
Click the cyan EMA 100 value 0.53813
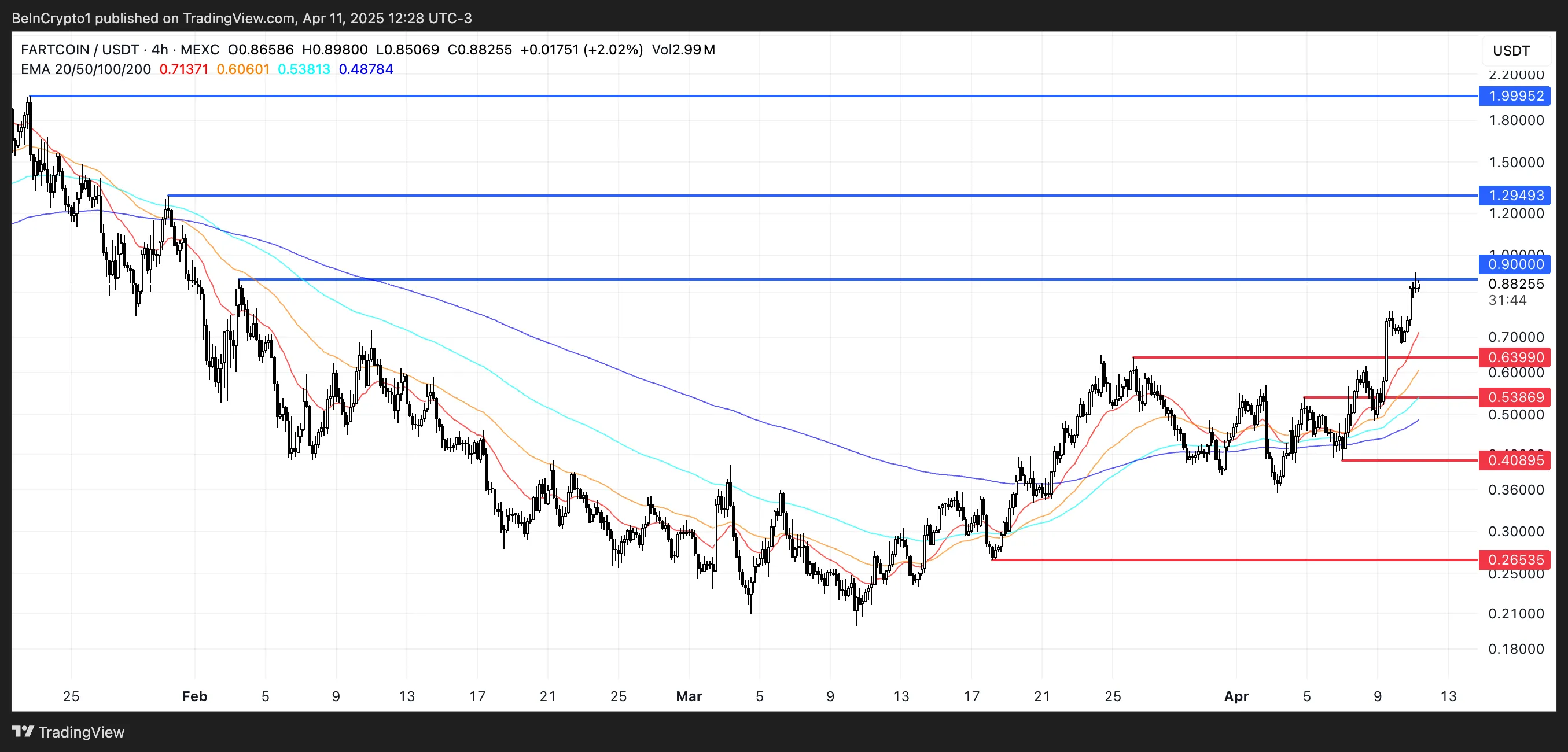pyautogui.click(x=304, y=69)
